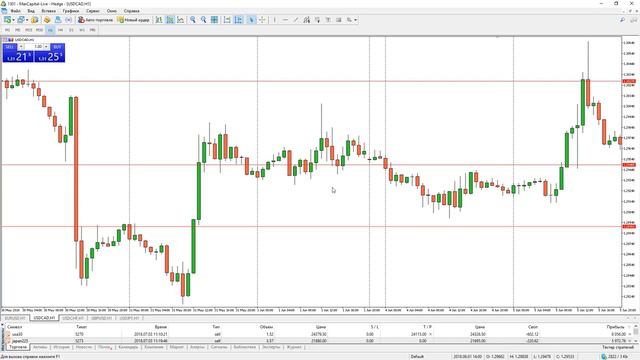Open the Вставка menu

tap(49, 11)
